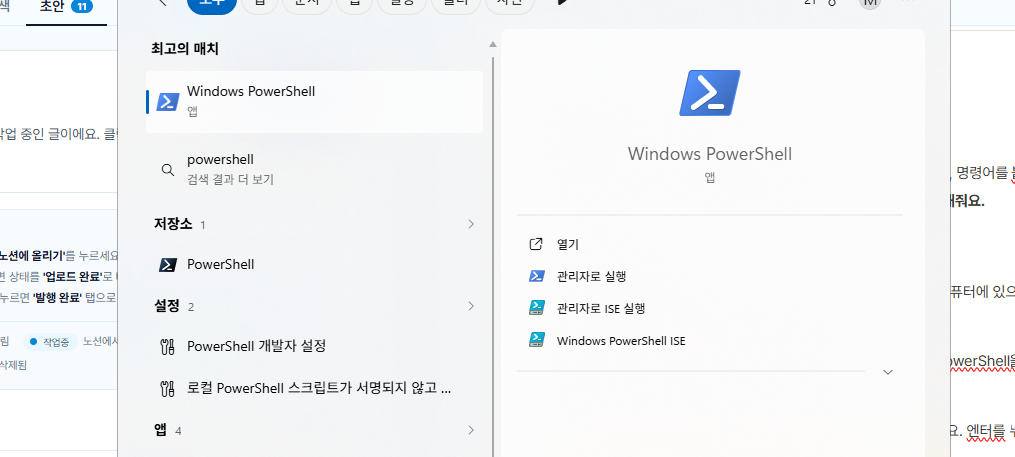Select the black PowerShell store app icon
Screen dimensions: 1015x457
pos(168,264)
